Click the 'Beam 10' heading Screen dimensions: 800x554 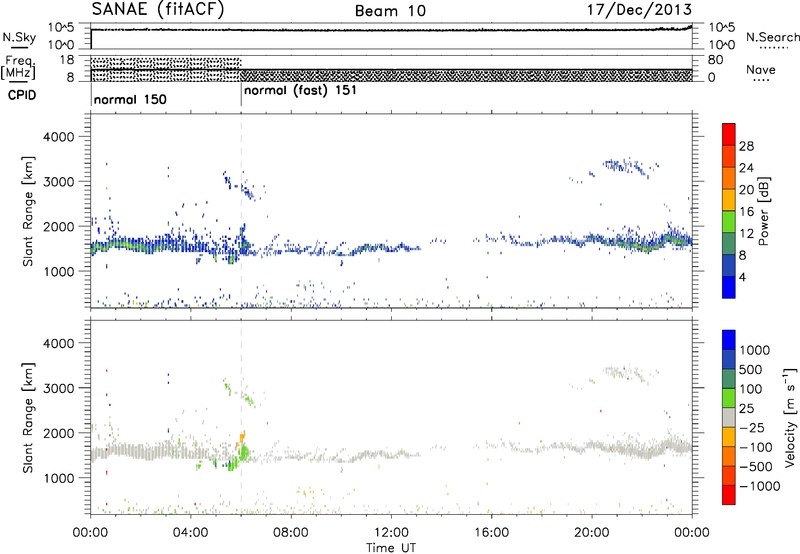pyautogui.click(x=390, y=11)
